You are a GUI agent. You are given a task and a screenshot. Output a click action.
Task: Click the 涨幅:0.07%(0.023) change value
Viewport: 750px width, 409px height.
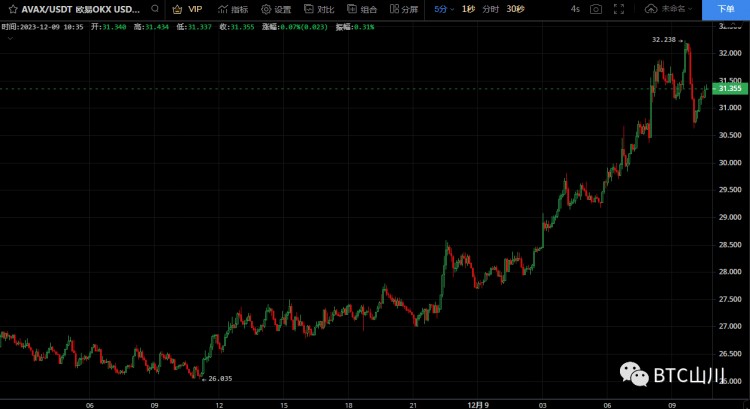coord(295,27)
